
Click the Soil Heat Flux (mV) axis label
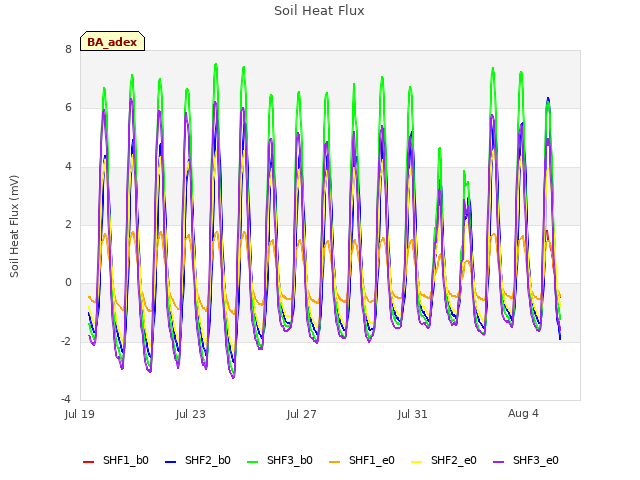[14, 227]
